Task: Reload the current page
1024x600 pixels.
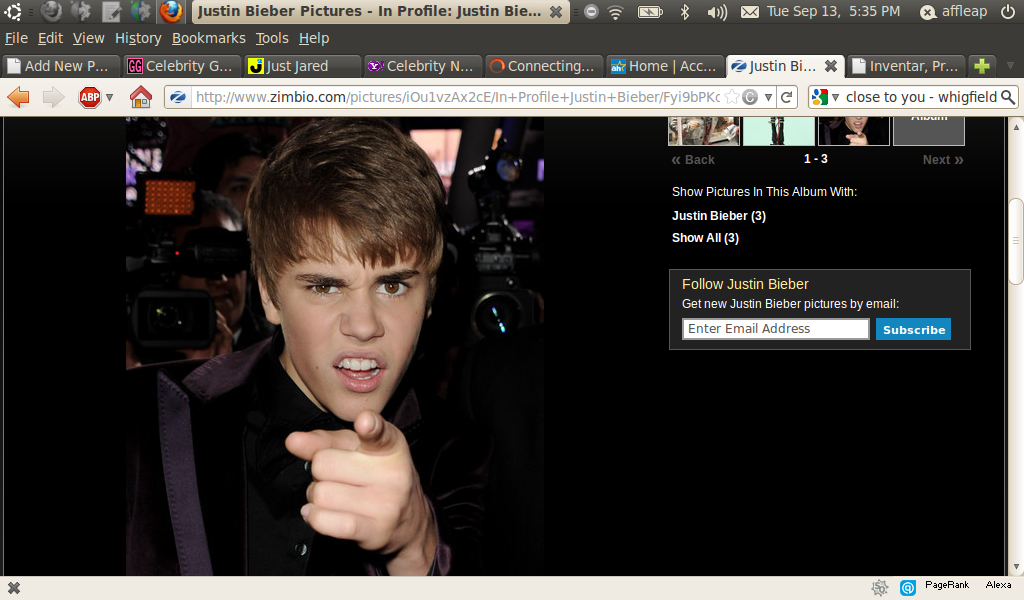Action: pyautogui.click(x=787, y=97)
